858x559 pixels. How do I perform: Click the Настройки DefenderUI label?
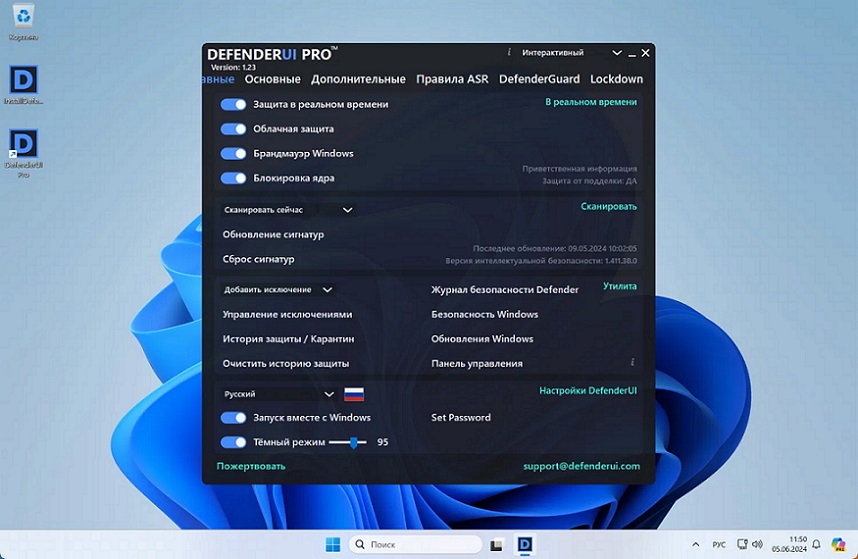coord(588,391)
